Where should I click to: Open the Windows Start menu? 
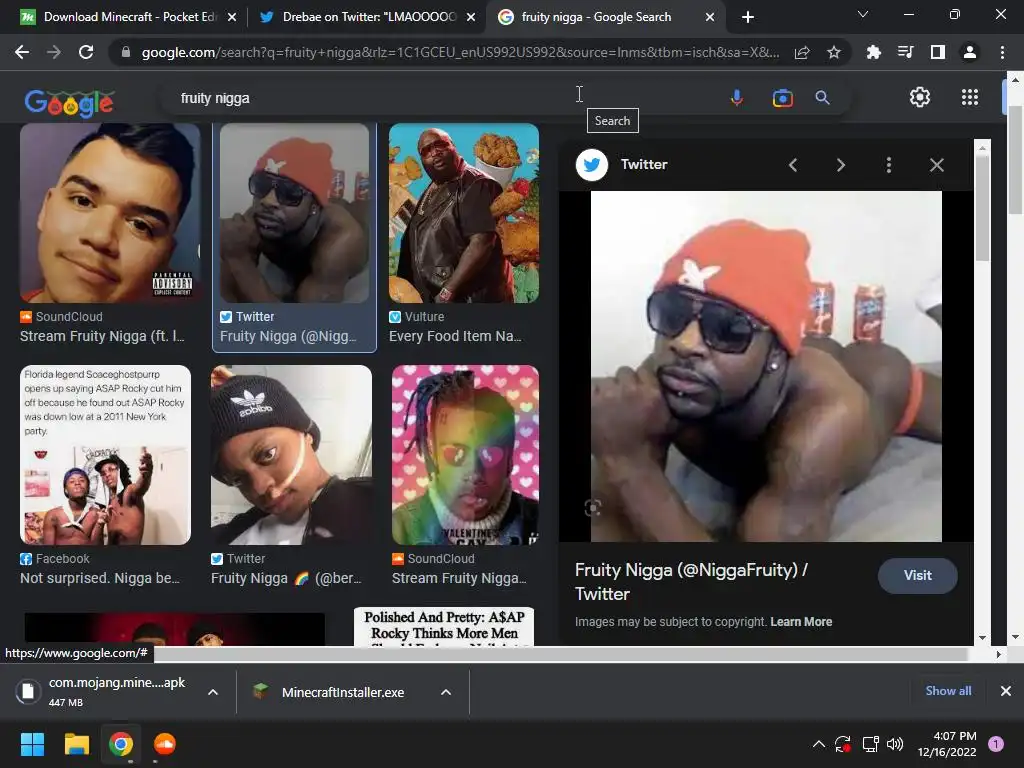tap(32, 744)
